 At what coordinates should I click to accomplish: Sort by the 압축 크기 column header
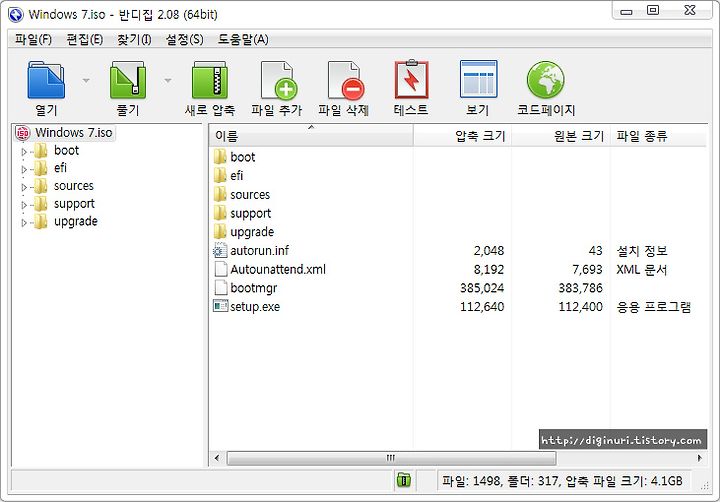462,135
